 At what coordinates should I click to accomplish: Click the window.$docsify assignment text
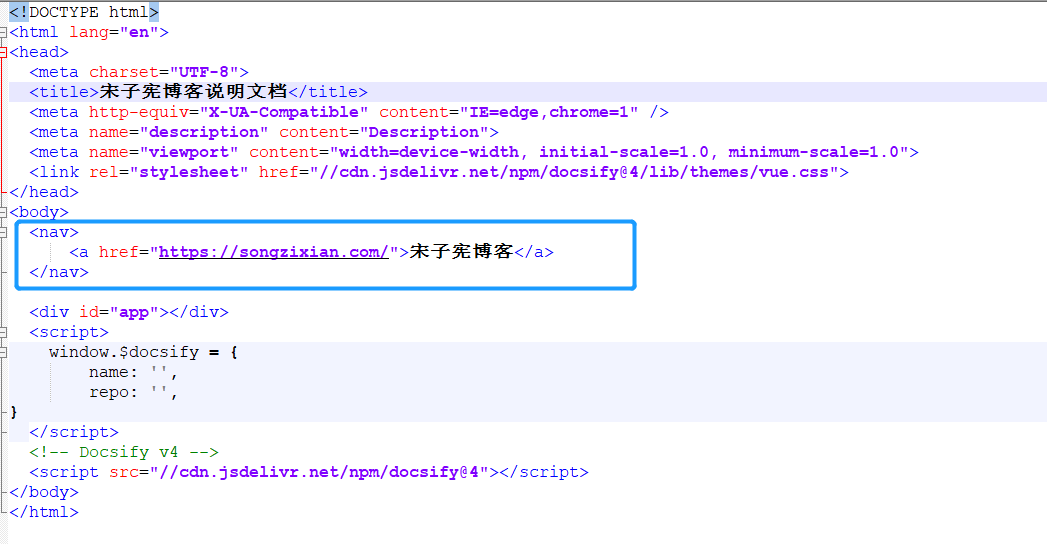click(x=144, y=352)
